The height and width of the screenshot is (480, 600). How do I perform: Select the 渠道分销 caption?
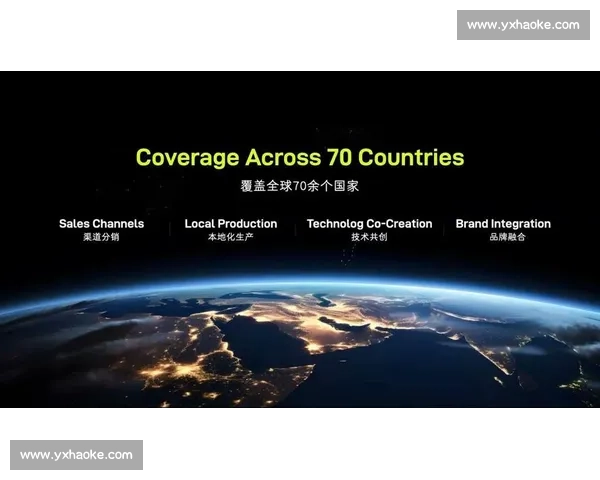(x=101, y=238)
